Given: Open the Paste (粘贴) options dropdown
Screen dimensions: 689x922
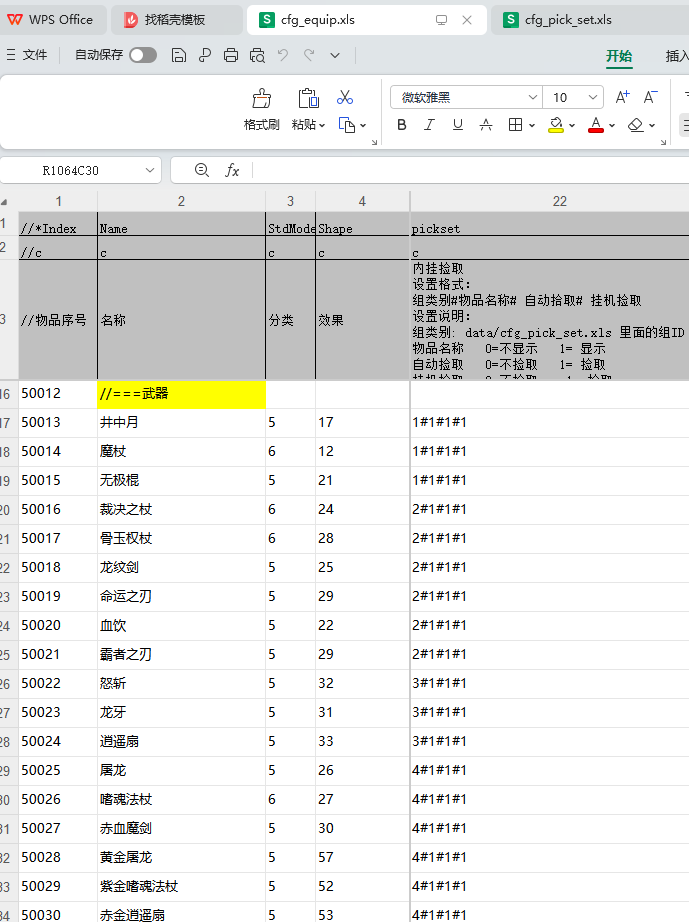Looking at the screenshot, I should click(322, 125).
